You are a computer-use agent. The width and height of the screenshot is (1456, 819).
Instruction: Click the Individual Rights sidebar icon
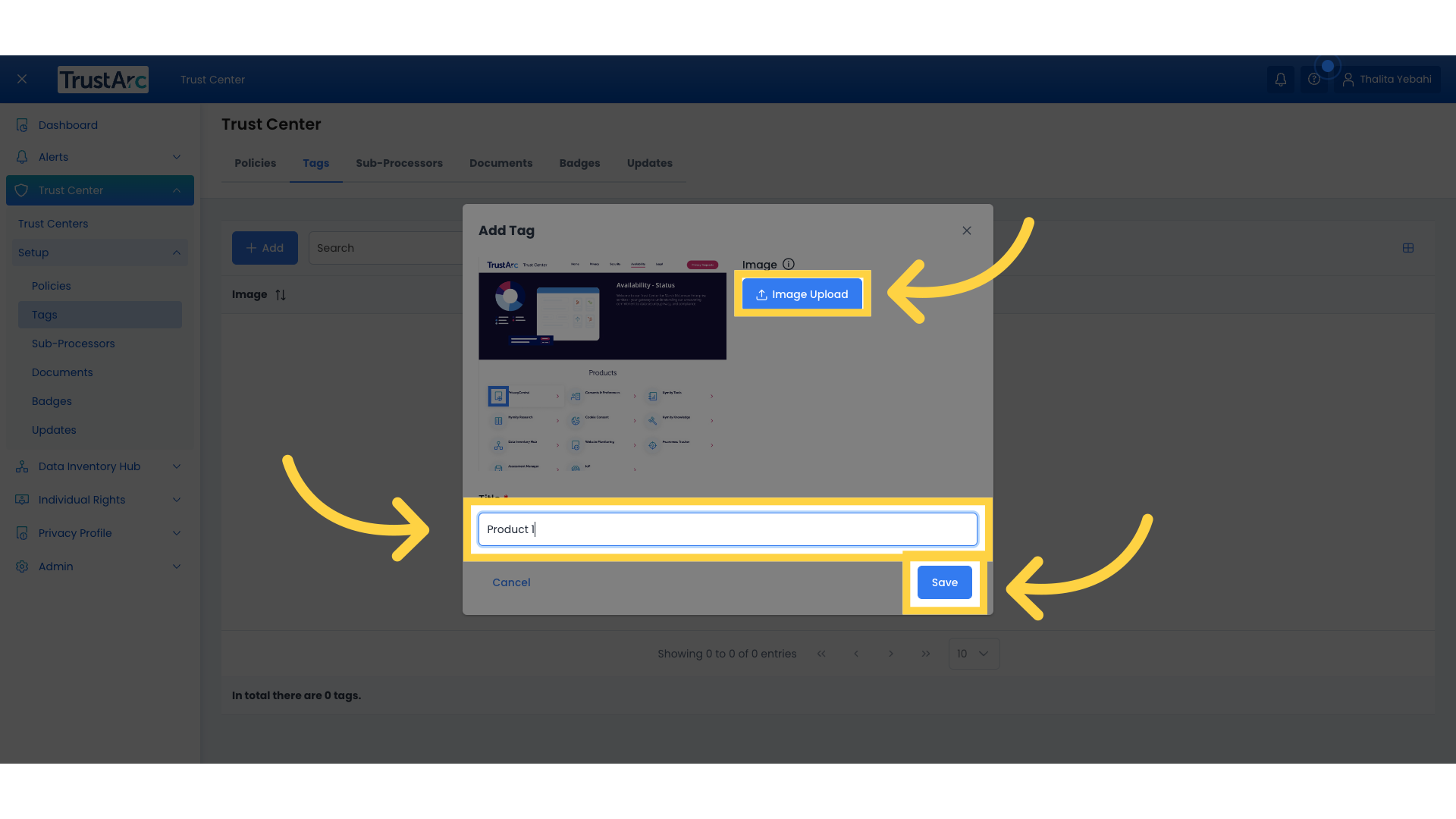point(21,500)
